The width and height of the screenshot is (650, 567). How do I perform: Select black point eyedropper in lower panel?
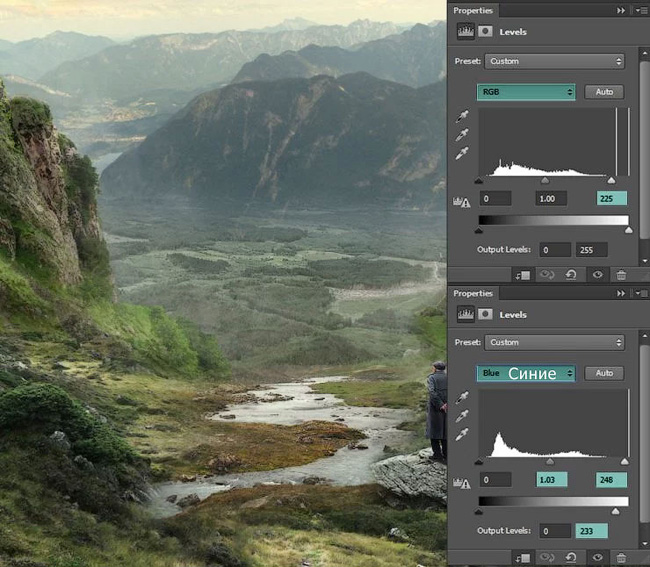[x=462, y=397]
